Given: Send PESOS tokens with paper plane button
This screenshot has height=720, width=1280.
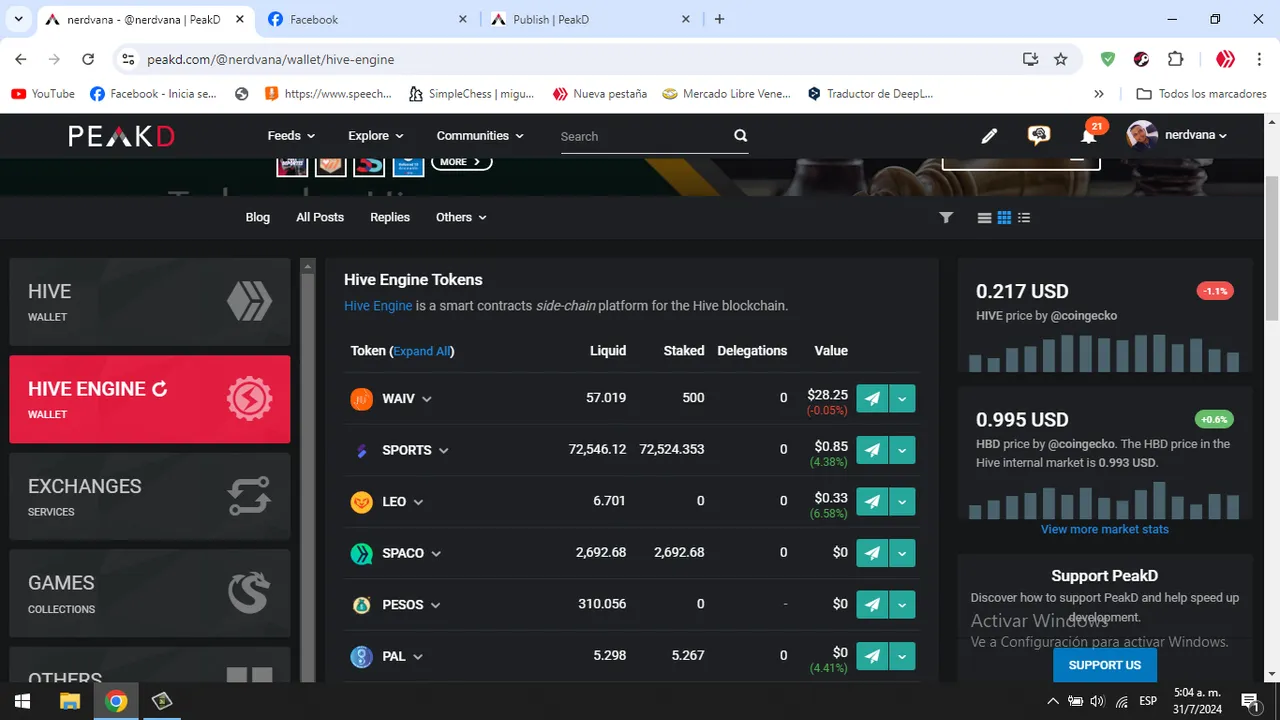Looking at the screenshot, I should 872,604.
